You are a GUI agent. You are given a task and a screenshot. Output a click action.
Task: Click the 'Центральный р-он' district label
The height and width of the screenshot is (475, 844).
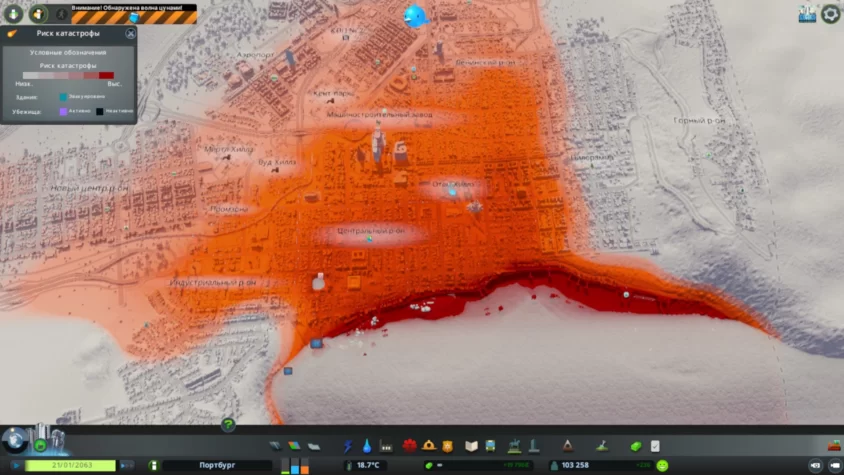[x=371, y=230]
